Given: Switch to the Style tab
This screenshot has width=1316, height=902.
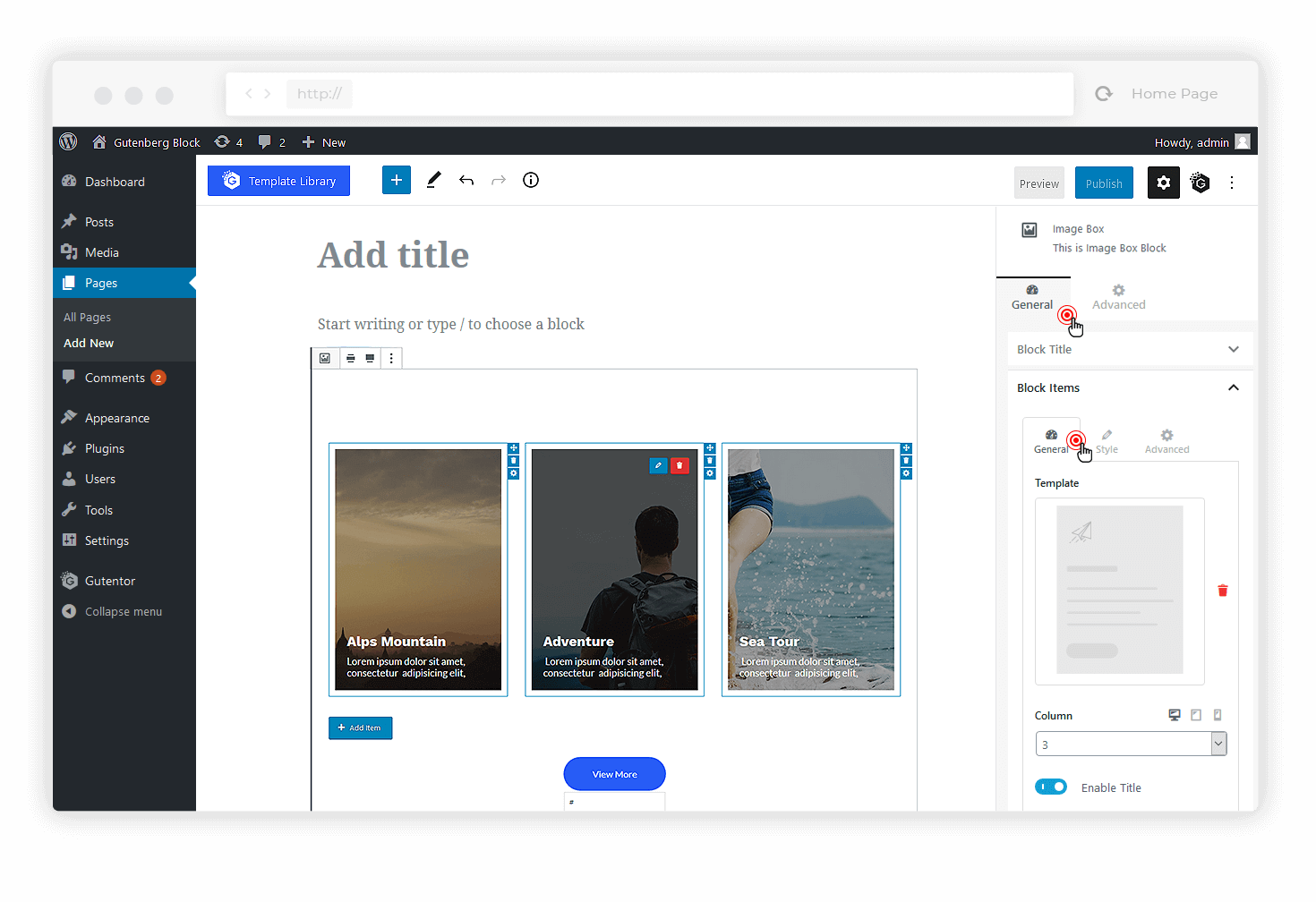Looking at the screenshot, I should click(x=1107, y=441).
